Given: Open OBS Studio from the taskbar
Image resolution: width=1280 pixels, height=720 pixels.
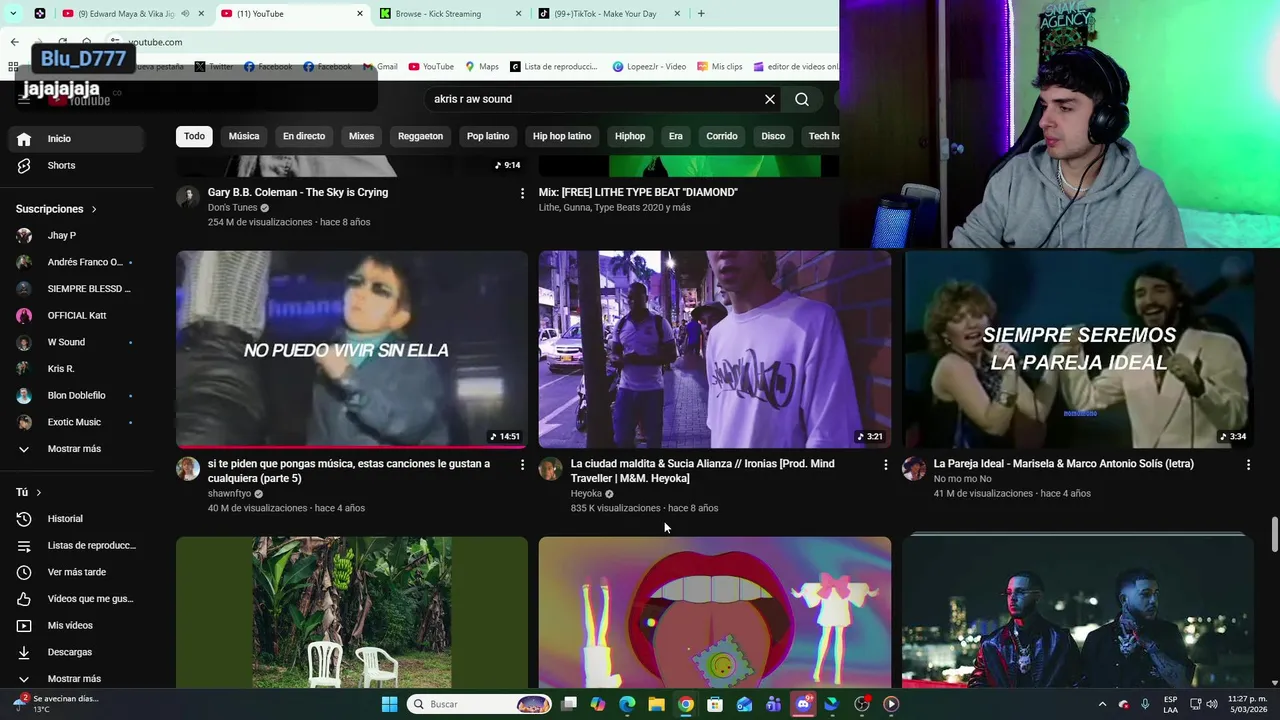Looking at the screenshot, I should (x=862, y=704).
